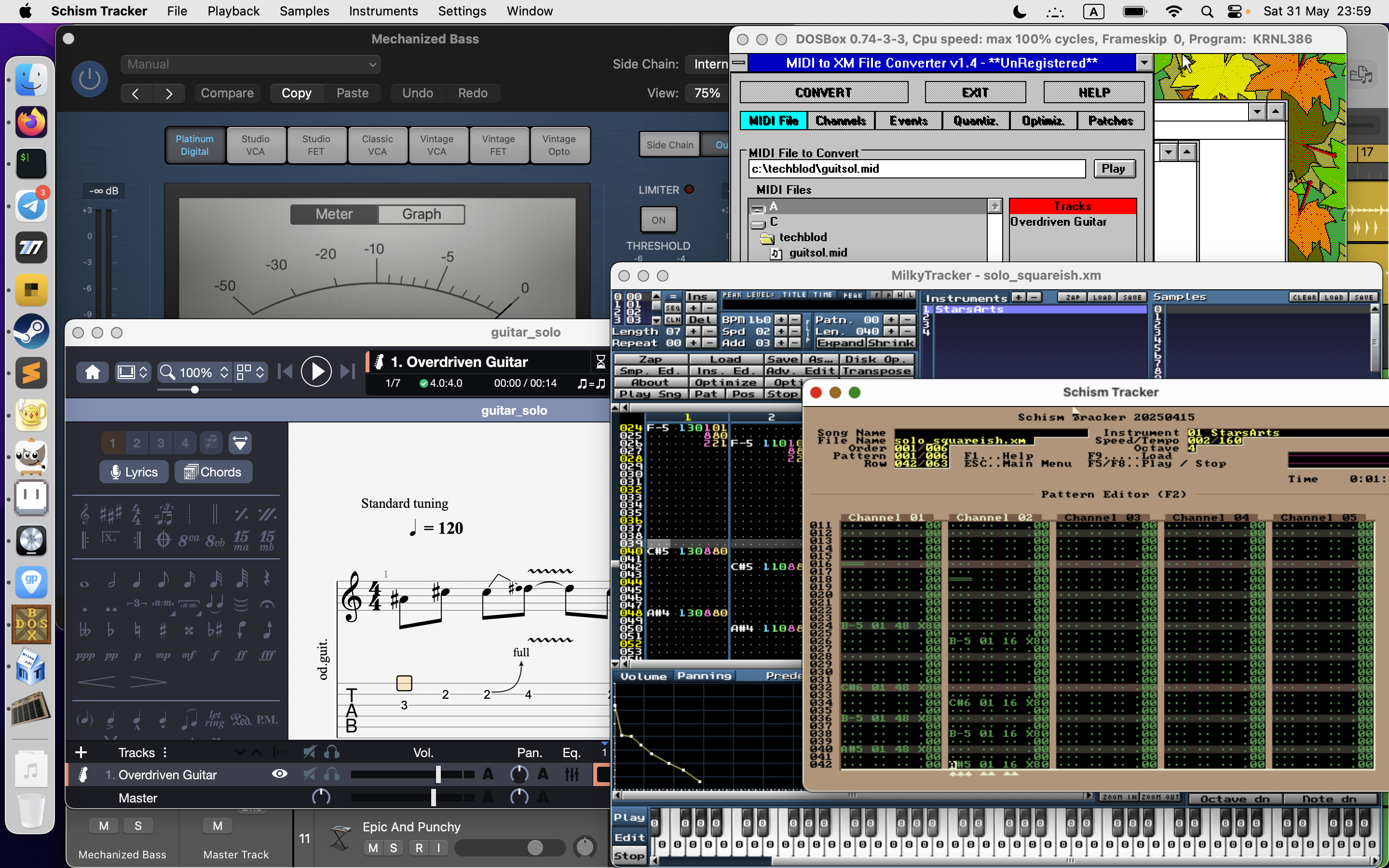Viewport: 1389px width, 868px height.
Task: Insert a crescendo hairpin
Action: click(96, 681)
